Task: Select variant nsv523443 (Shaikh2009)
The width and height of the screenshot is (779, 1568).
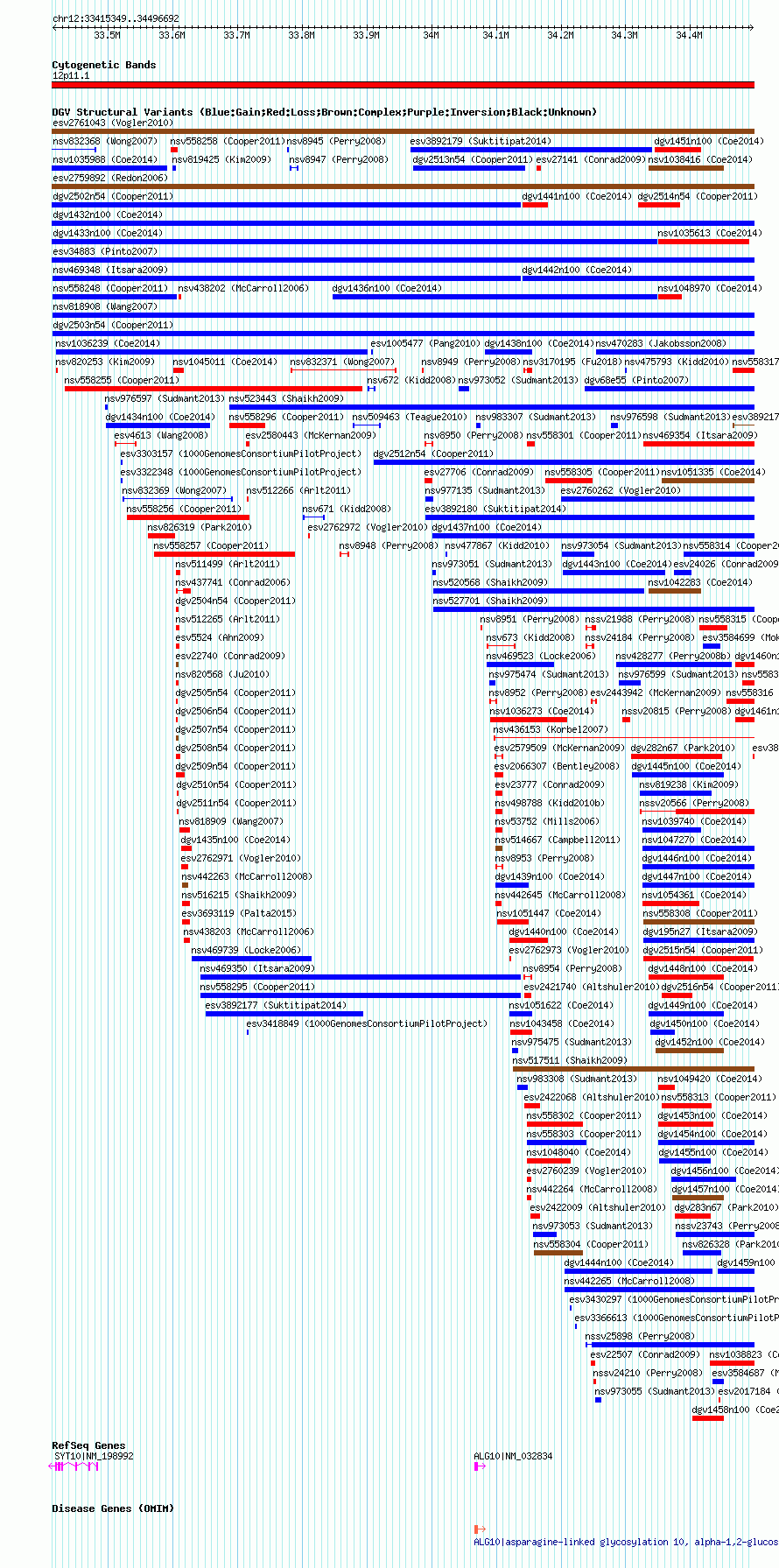Action: 286,398
